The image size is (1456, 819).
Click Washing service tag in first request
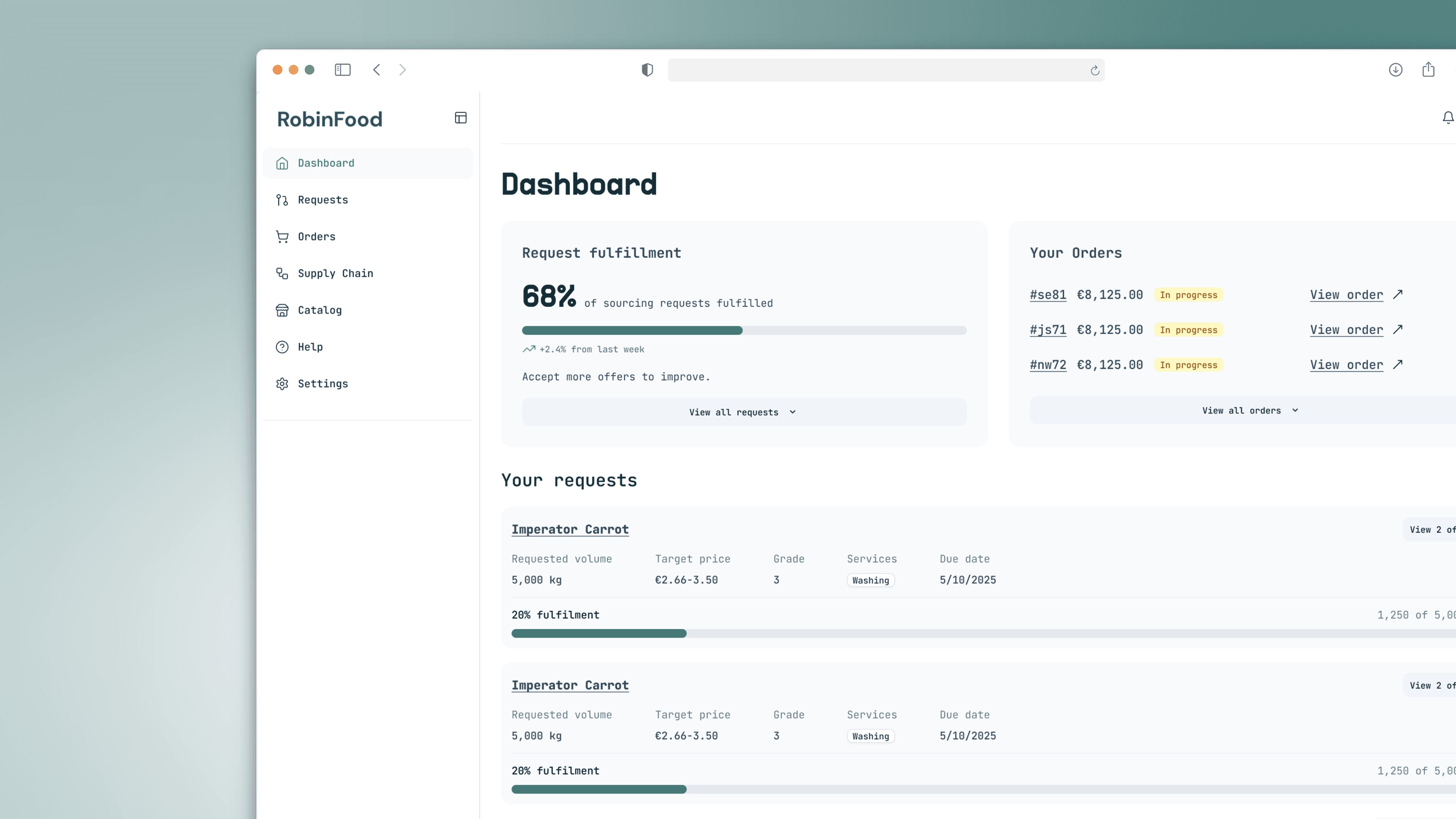(x=871, y=581)
